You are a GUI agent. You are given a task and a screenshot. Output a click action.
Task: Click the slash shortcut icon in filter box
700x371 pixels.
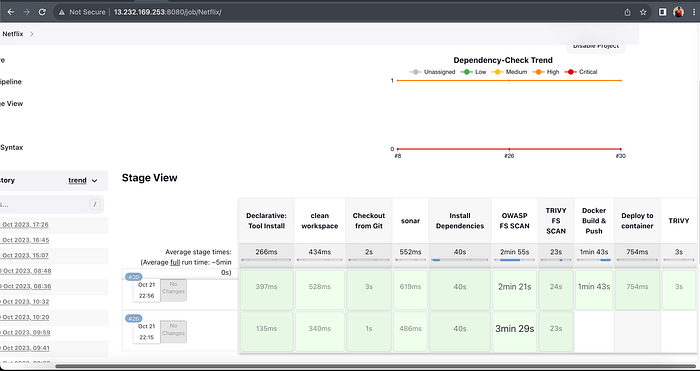tap(95, 204)
